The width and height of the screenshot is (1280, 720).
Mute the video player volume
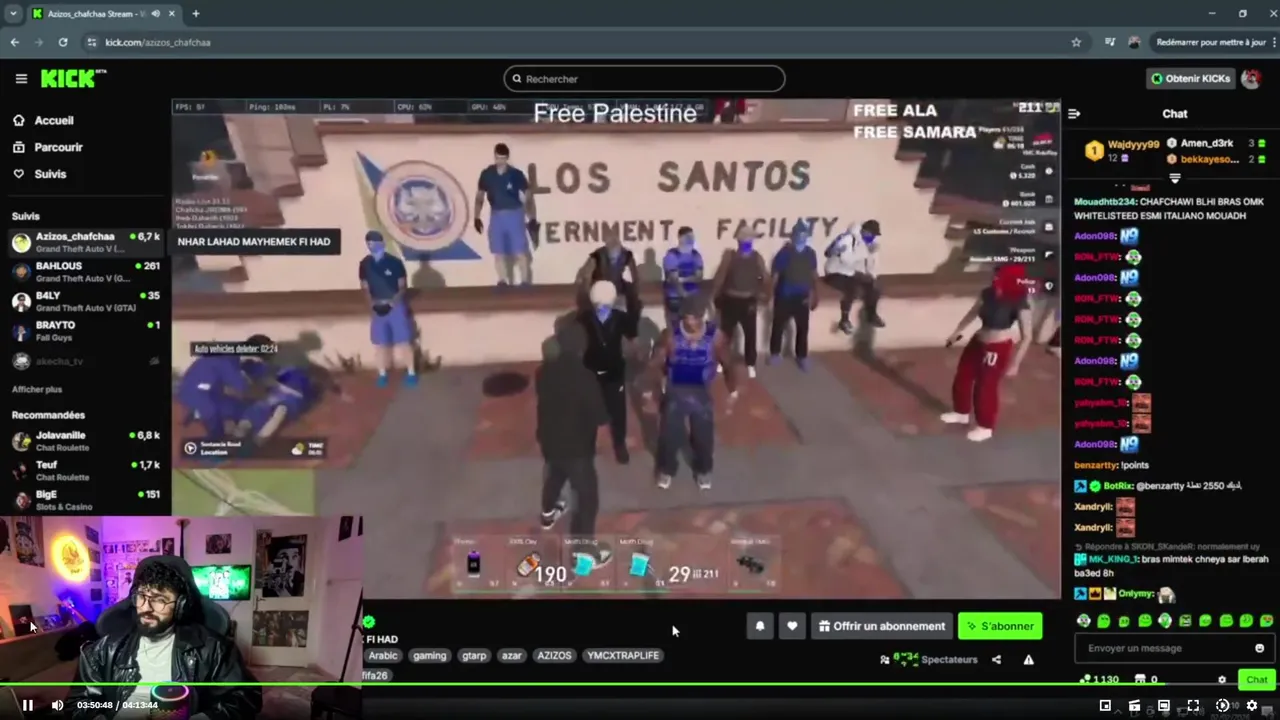click(x=57, y=706)
